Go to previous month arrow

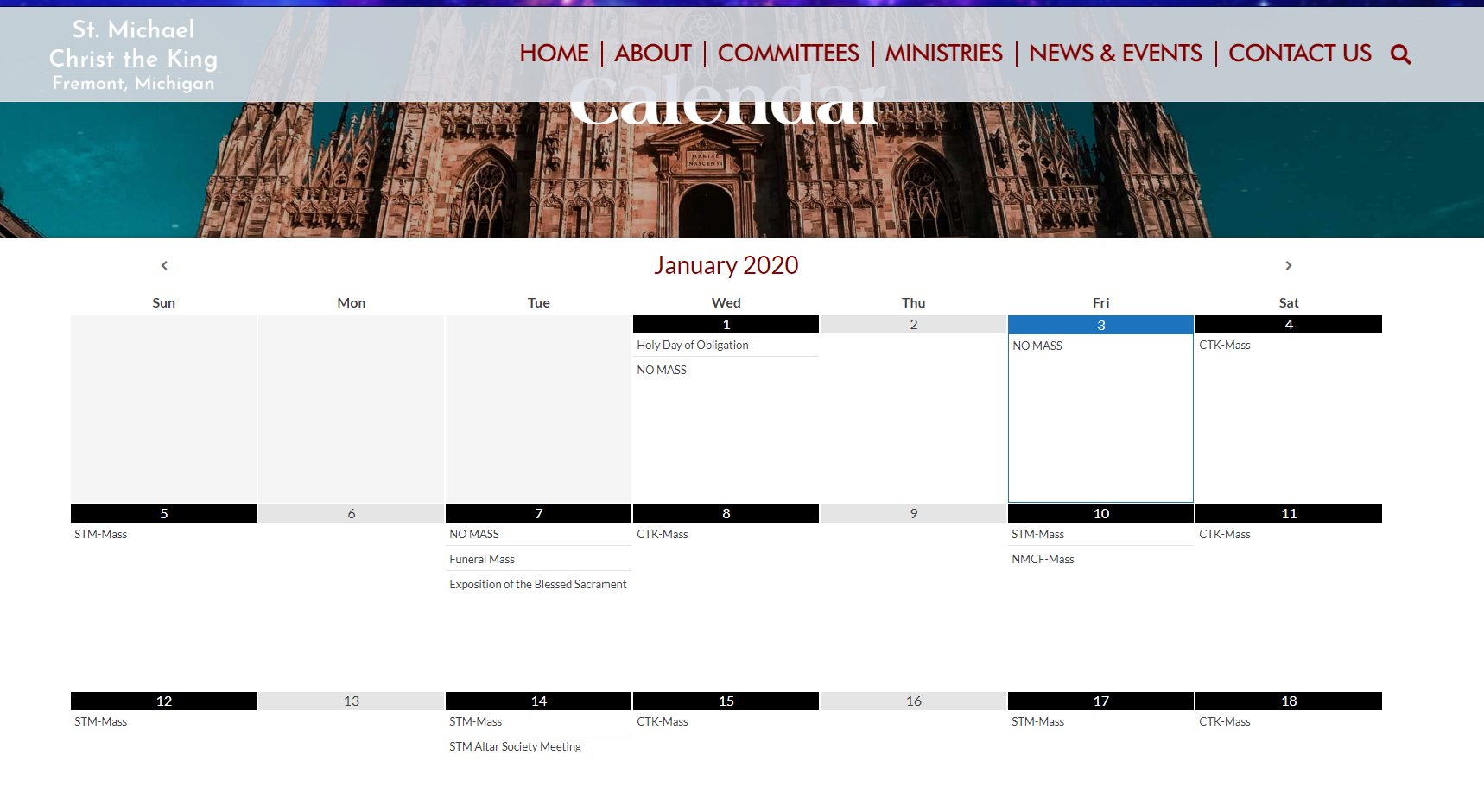point(164,265)
